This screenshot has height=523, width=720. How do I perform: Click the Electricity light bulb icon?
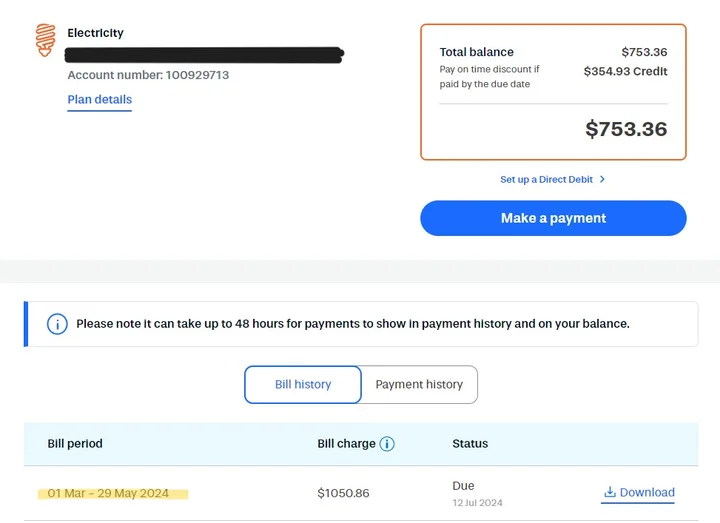(45, 39)
